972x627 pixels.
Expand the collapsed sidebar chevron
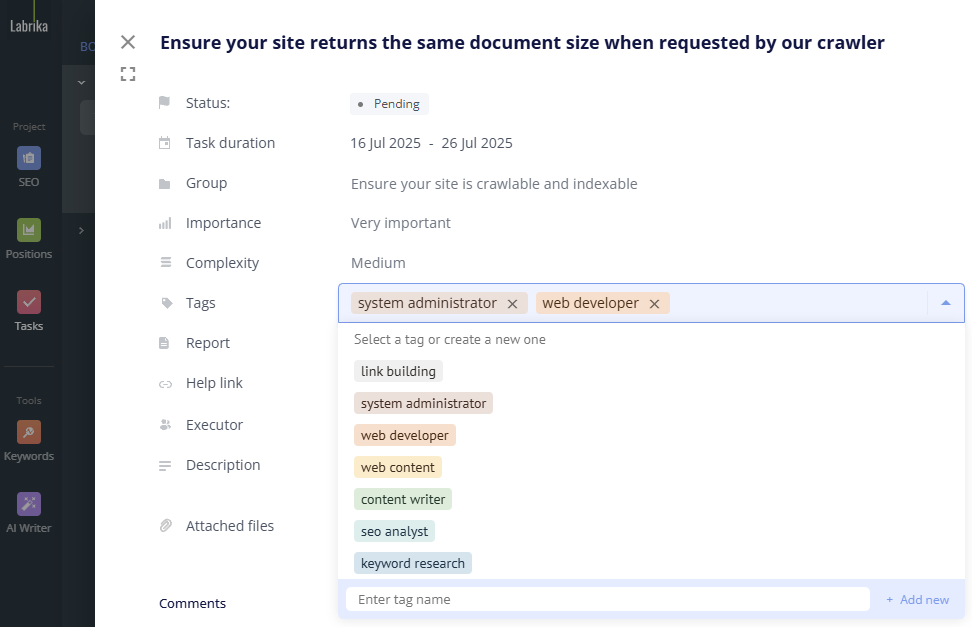[81, 231]
